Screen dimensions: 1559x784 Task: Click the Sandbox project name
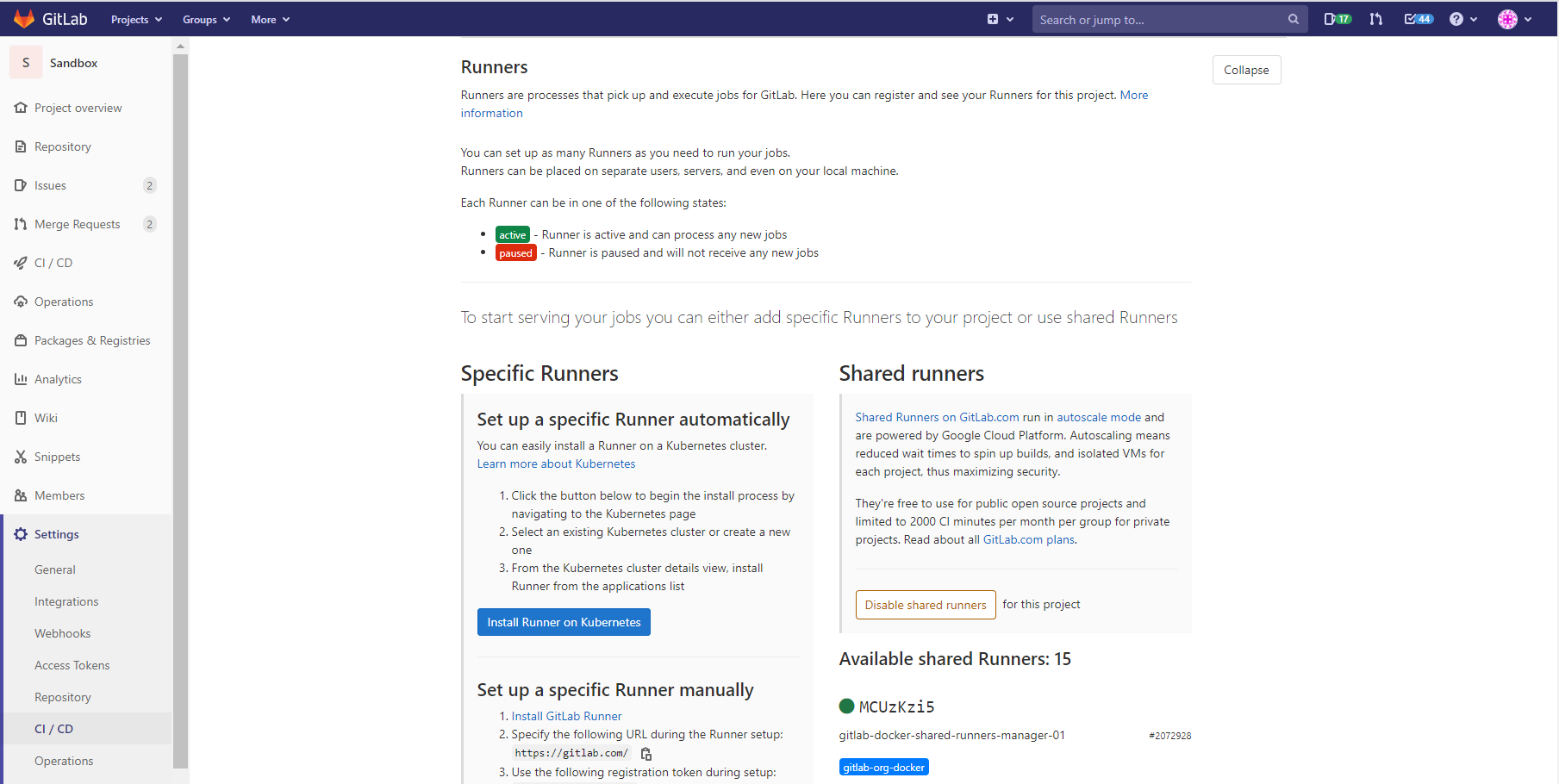73,63
